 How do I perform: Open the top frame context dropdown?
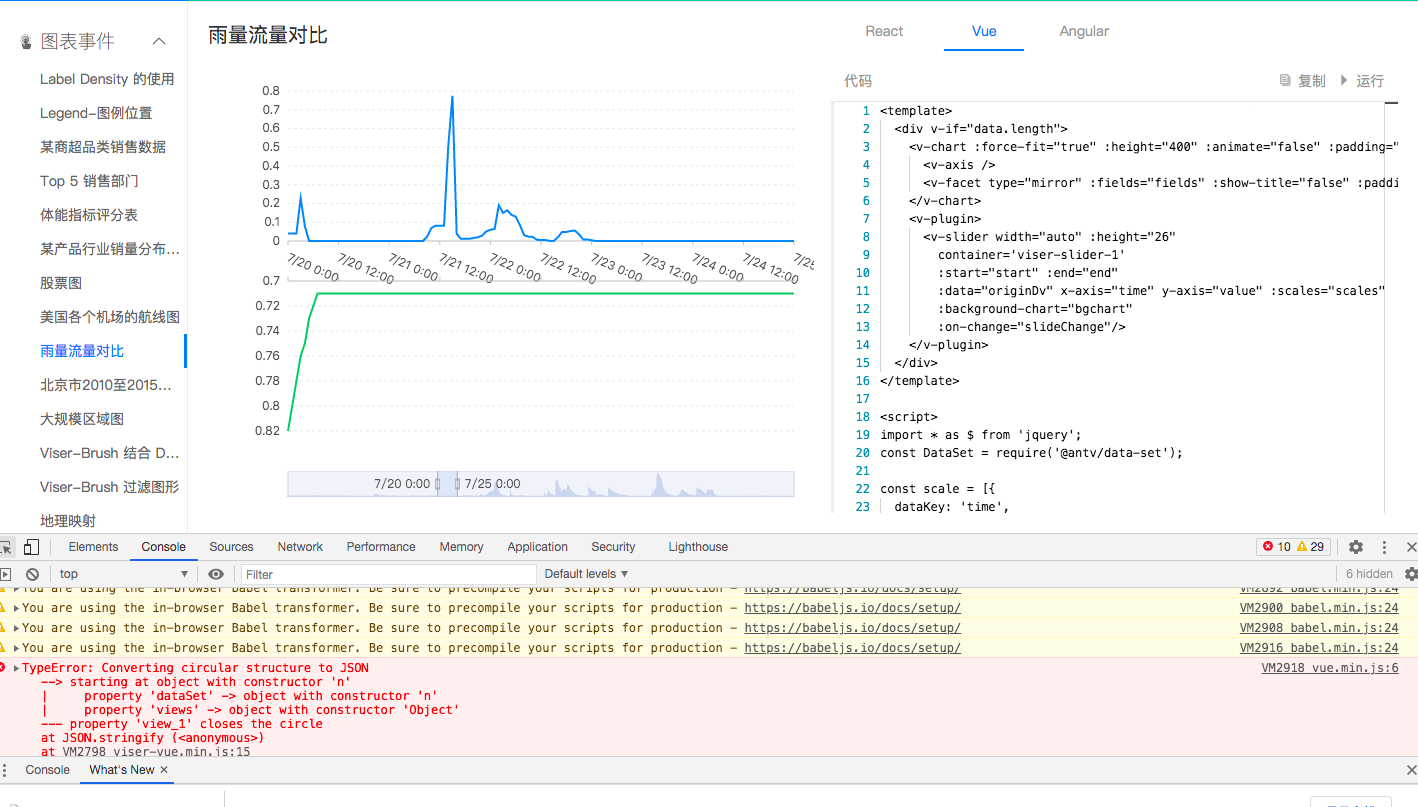pyautogui.click(x=125, y=573)
